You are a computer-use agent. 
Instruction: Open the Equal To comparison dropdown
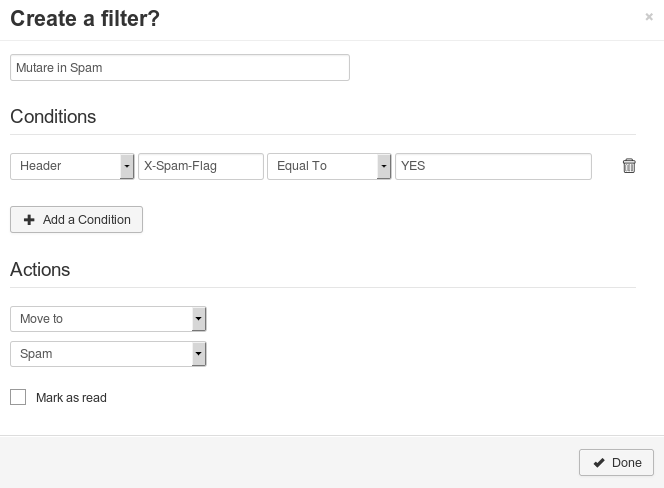pyautogui.click(x=322, y=166)
